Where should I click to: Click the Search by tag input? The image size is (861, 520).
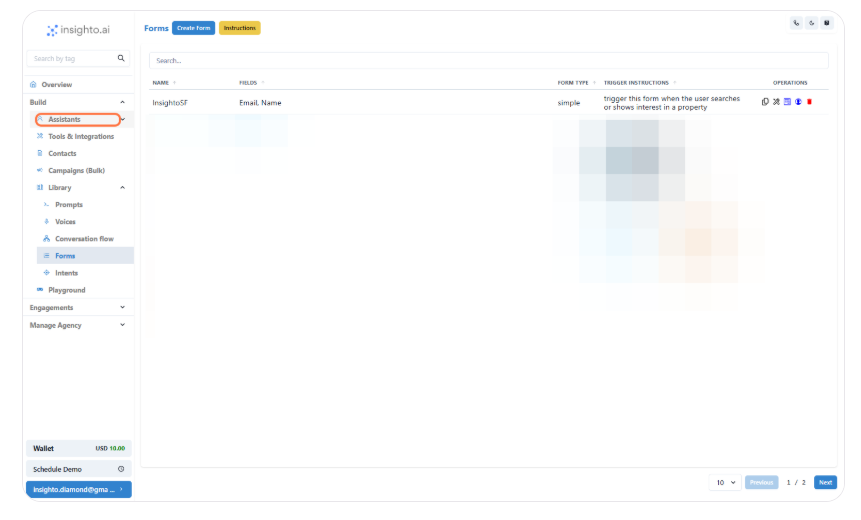point(71,58)
